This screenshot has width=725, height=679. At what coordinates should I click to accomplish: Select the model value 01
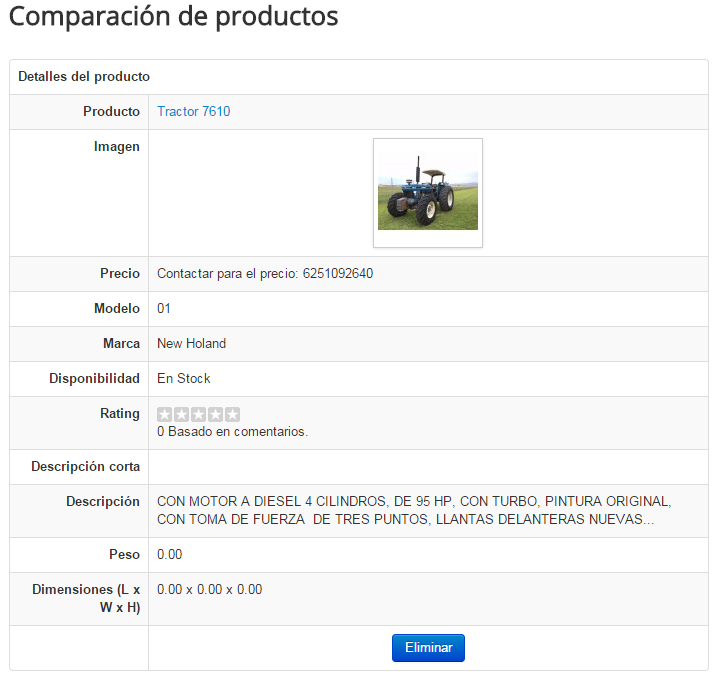point(164,308)
